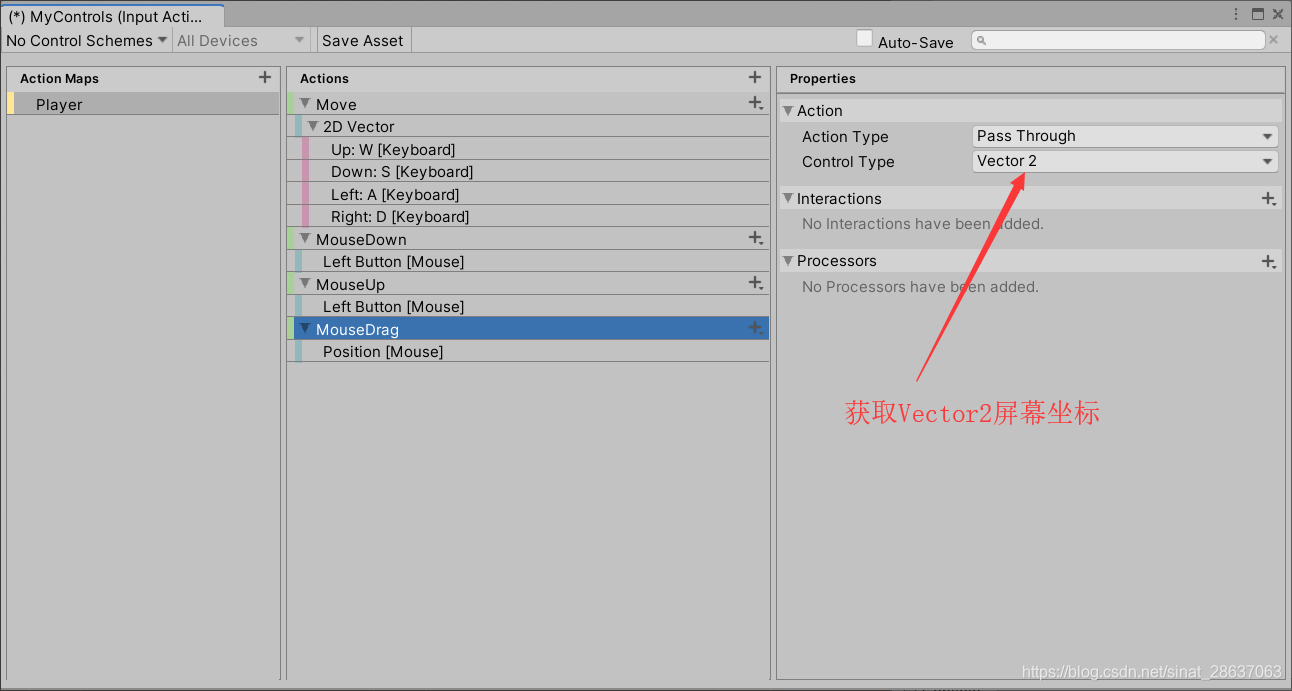Add a binding to MouseDown

point(756,238)
